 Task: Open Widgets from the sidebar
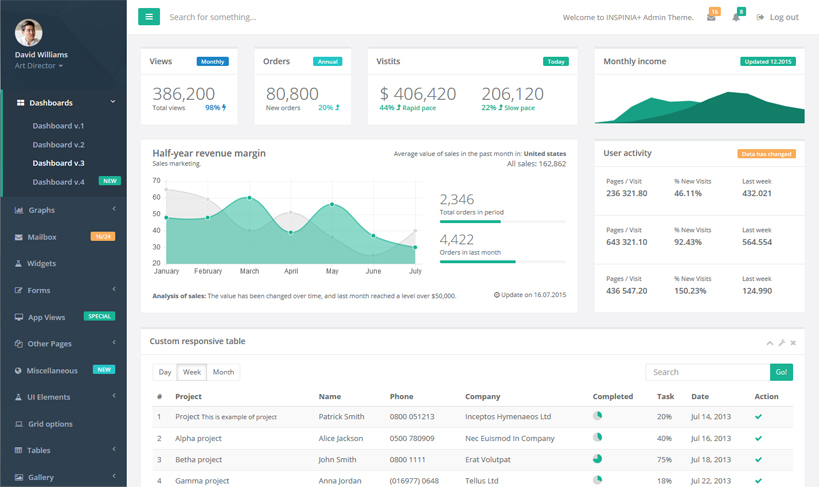[41, 264]
